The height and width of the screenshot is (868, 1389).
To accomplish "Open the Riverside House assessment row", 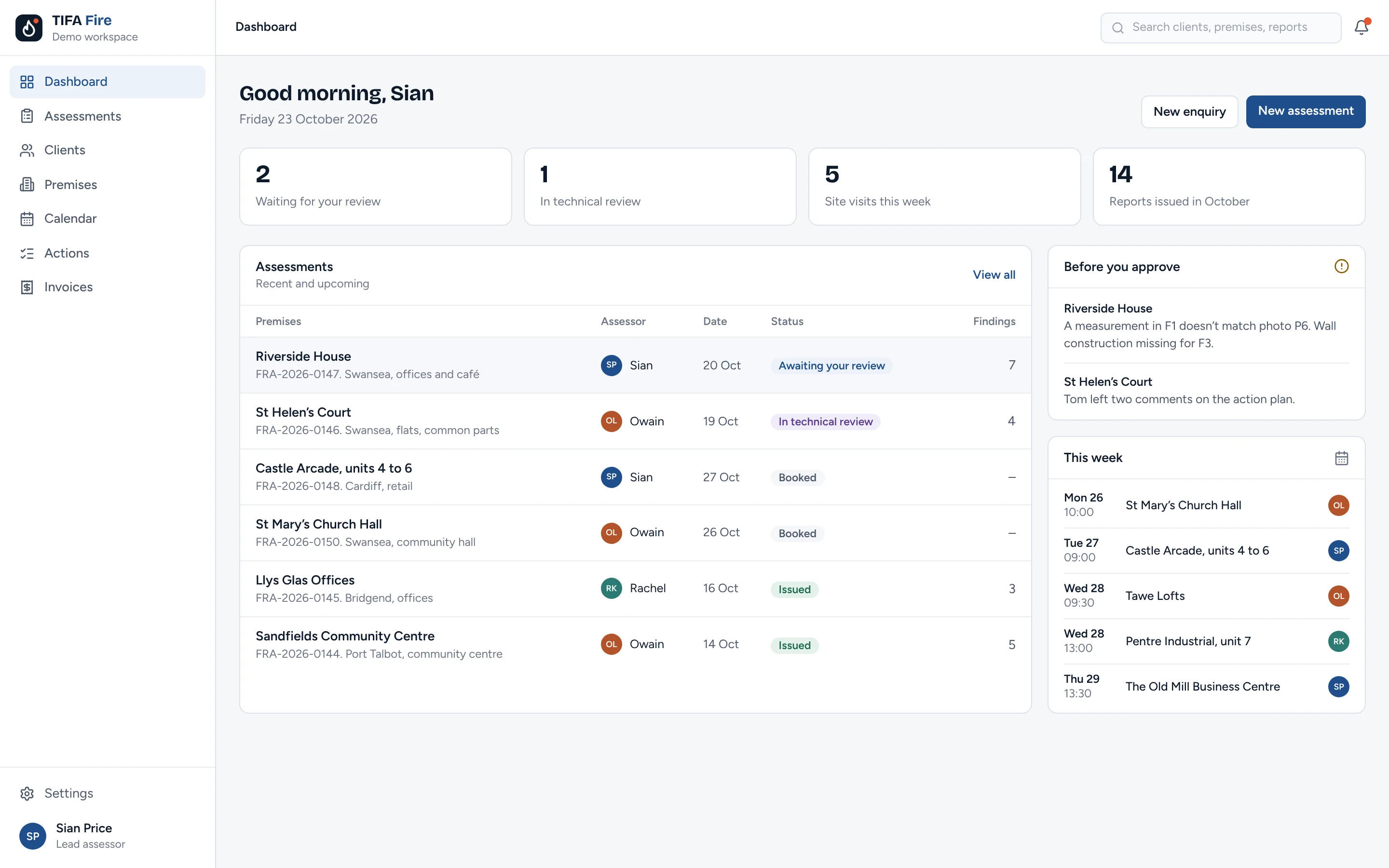I will [x=635, y=365].
